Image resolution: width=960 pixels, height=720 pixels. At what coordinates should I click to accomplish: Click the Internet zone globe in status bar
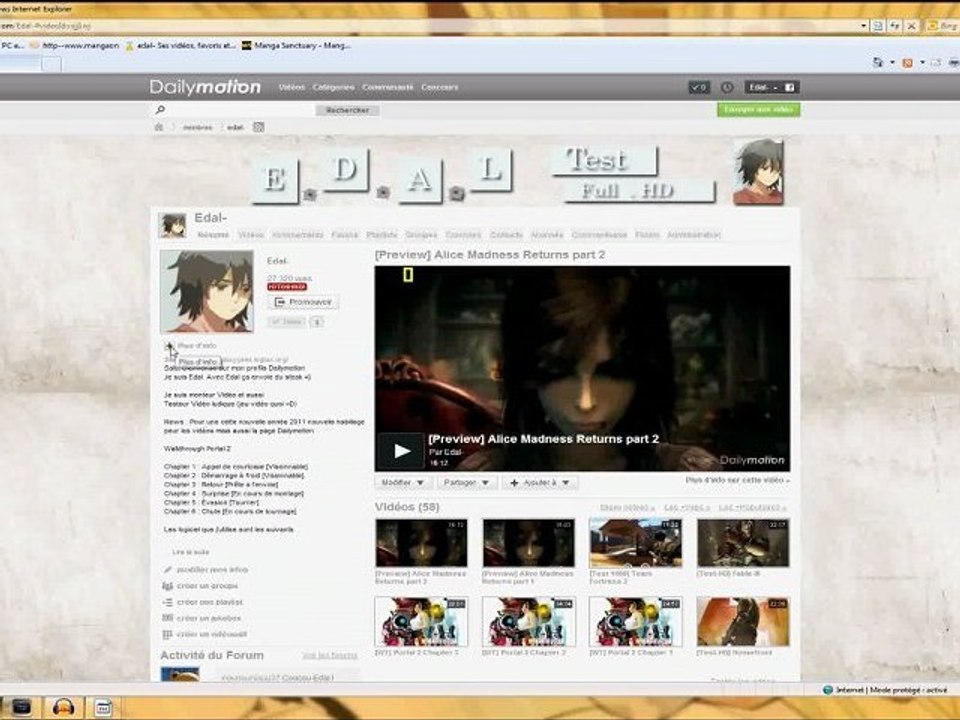[x=828, y=690]
